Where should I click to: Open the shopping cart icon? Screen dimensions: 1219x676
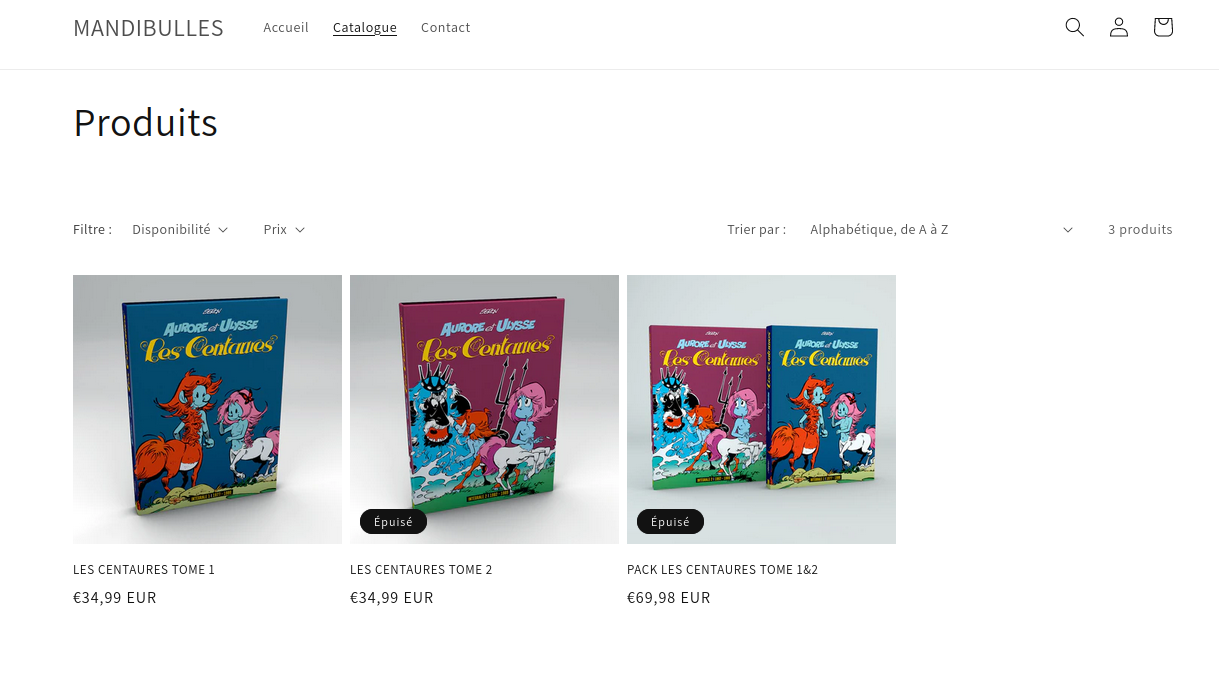click(1163, 27)
